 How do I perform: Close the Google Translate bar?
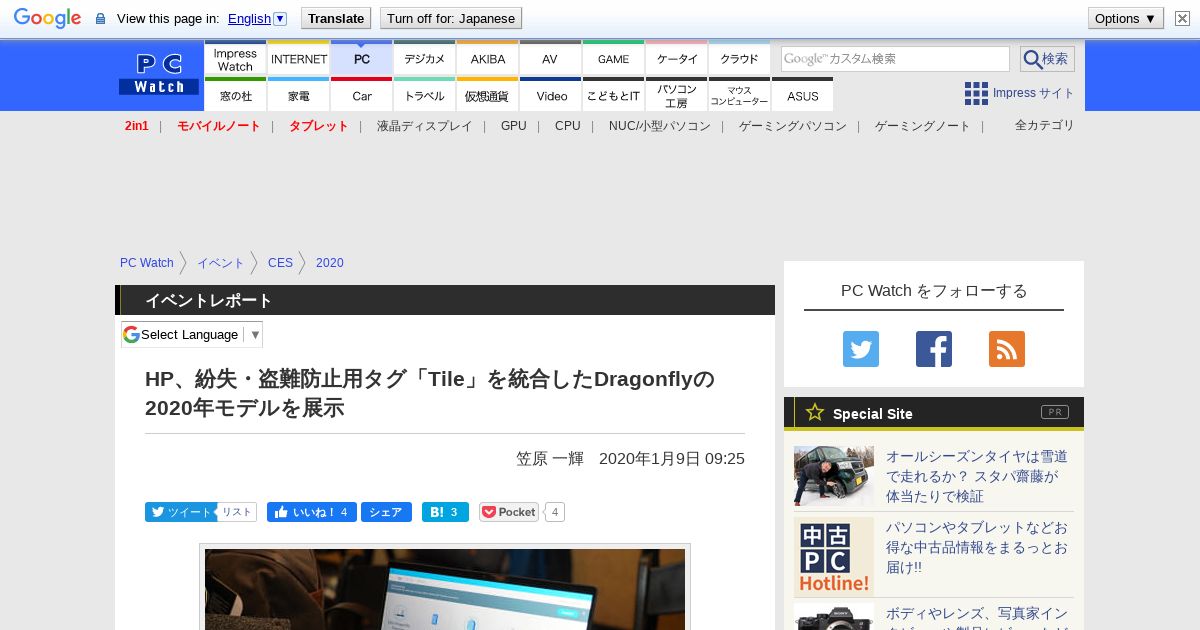[x=1182, y=18]
